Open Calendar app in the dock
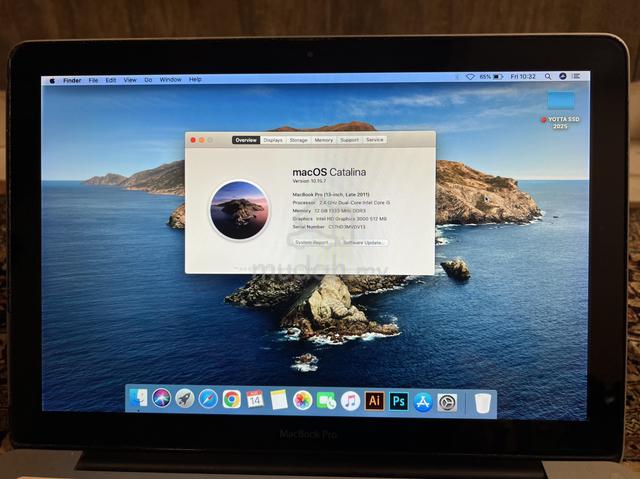Screen dimensions: 640x479 (255, 399)
